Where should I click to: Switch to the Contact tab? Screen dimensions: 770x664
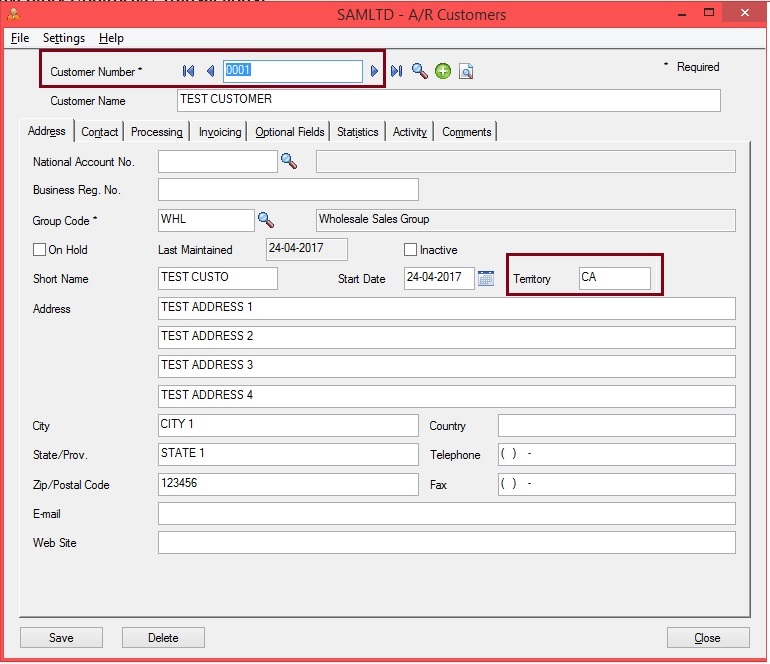pos(99,132)
